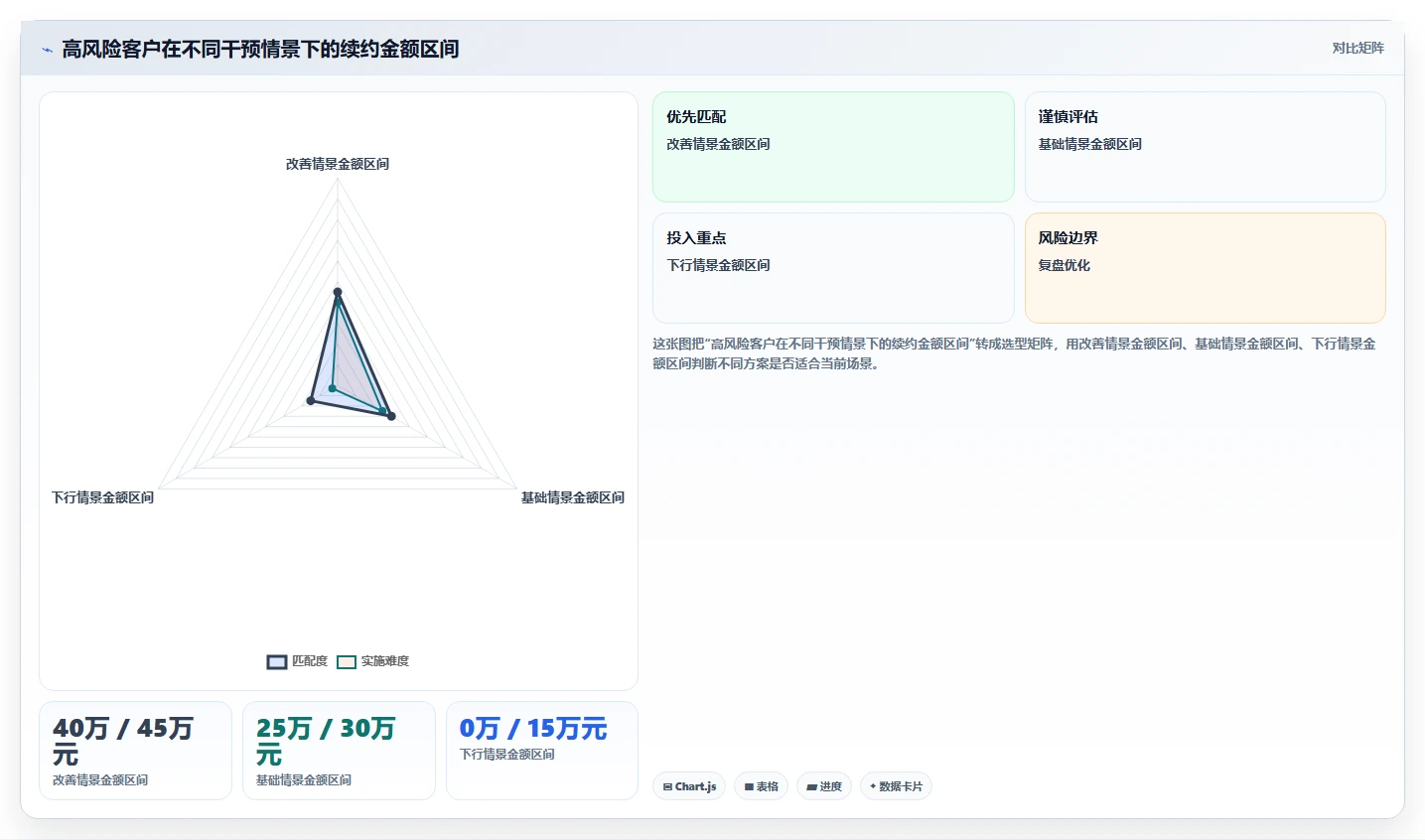Toggle the 匹配度 legend item
The height and width of the screenshot is (840, 1425).
click(x=297, y=661)
